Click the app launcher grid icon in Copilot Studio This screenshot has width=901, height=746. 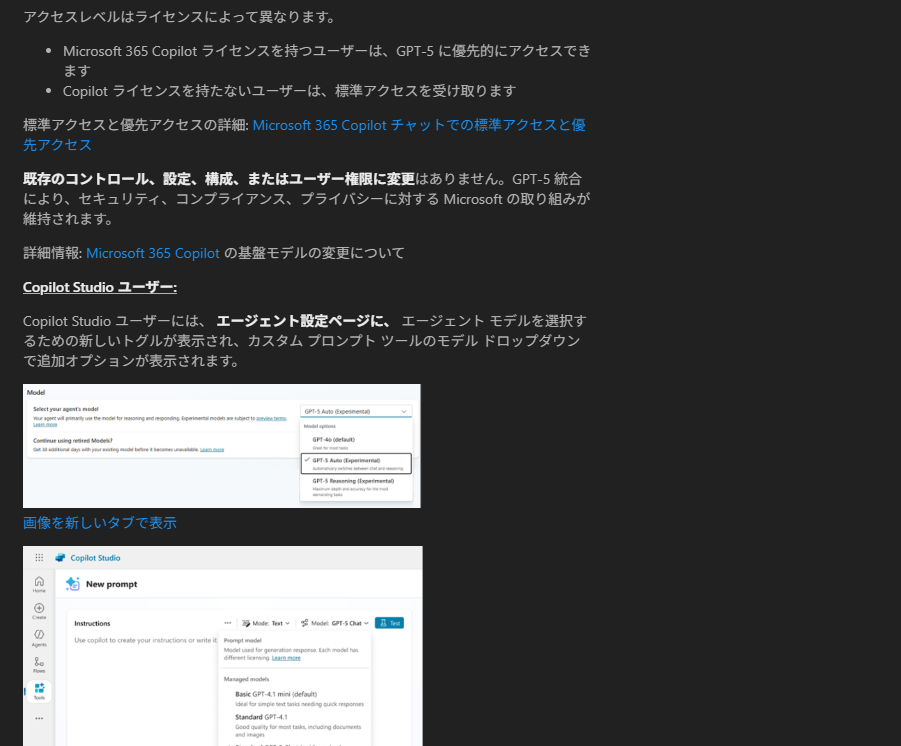coord(39,557)
